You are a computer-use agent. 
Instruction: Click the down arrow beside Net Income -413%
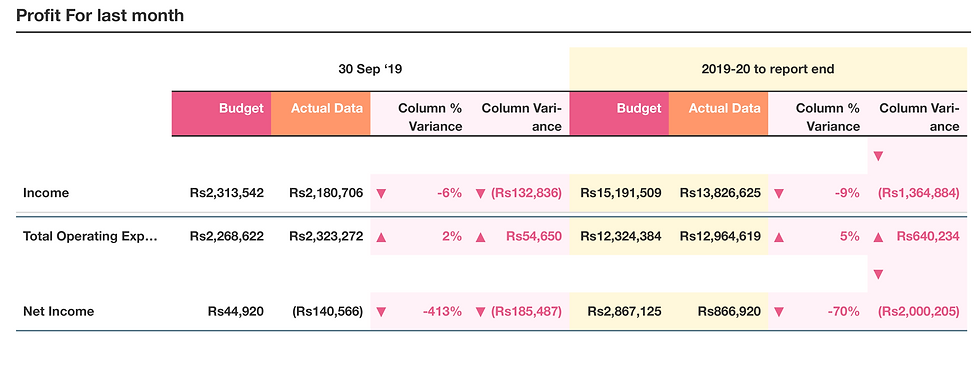381,311
